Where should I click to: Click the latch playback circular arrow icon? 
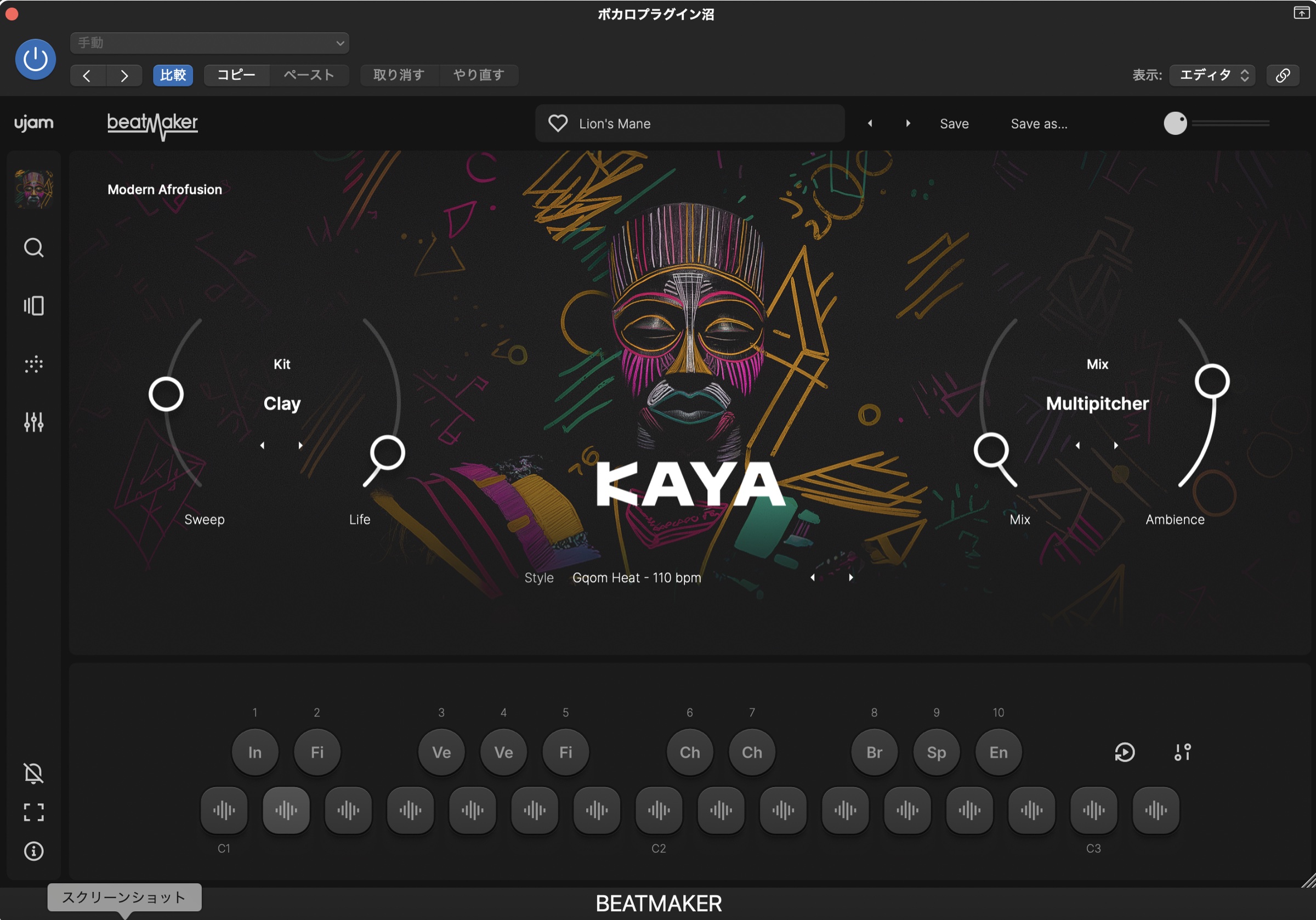1125,752
